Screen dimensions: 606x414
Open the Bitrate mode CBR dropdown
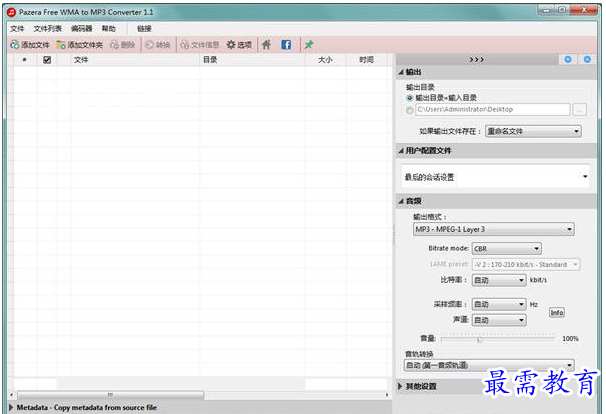[507, 249]
